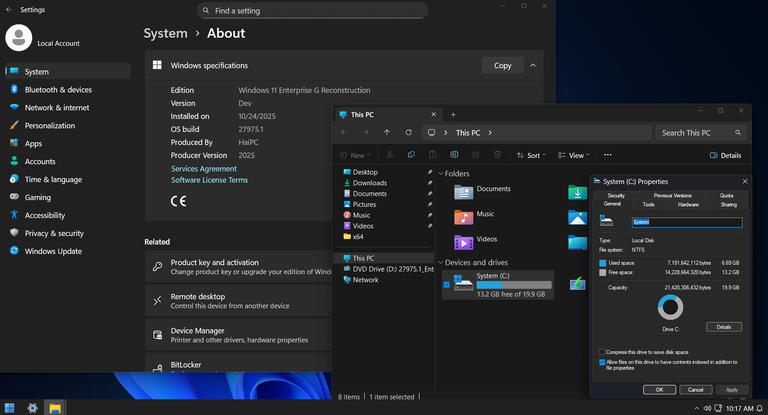Open the Music folder icon under Folders
Viewport: 768px width, 415px height.
click(x=463, y=217)
